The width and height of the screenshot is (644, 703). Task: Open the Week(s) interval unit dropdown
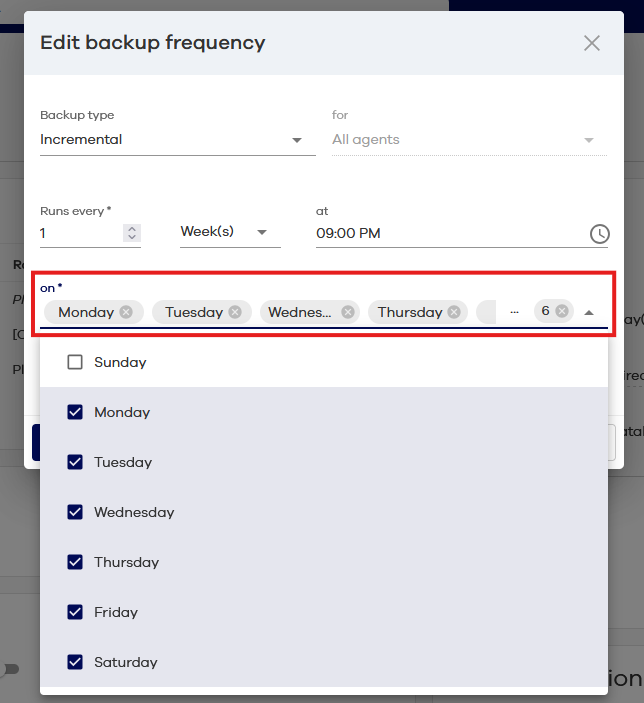(x=225, y=232)
